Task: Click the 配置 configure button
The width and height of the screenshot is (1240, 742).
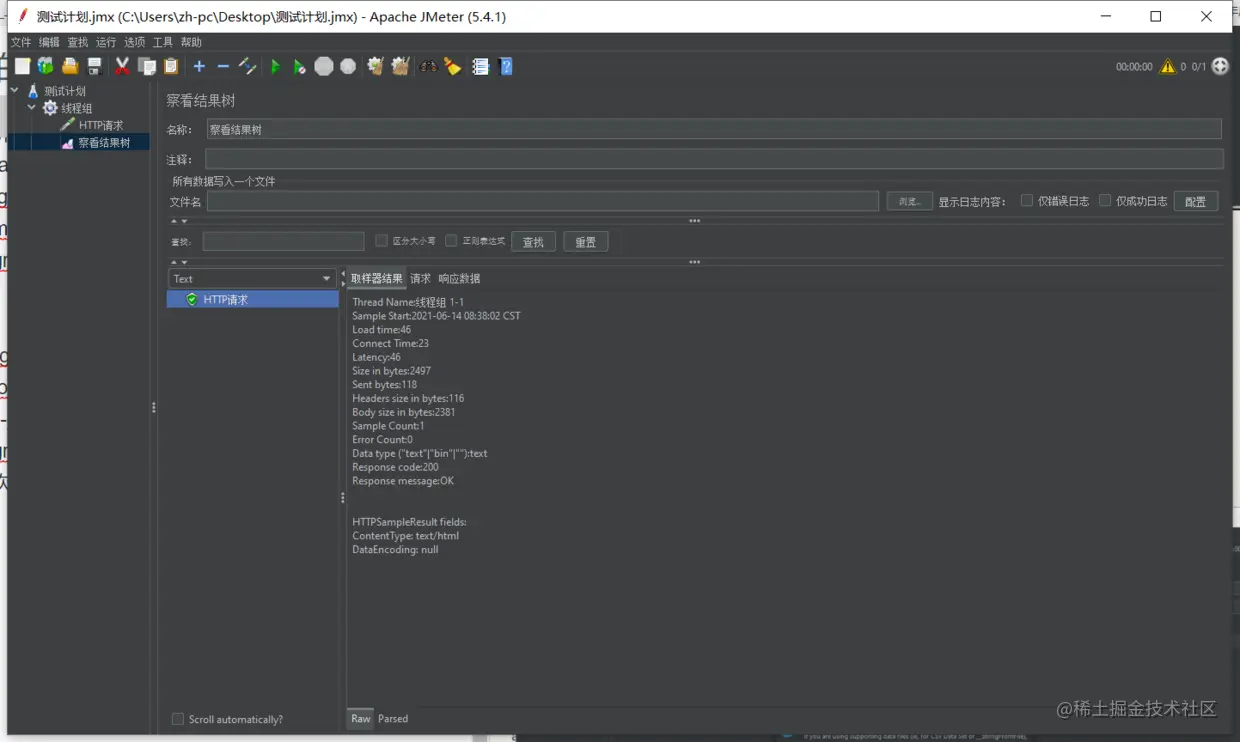Action: click(x=1196, y=201)
